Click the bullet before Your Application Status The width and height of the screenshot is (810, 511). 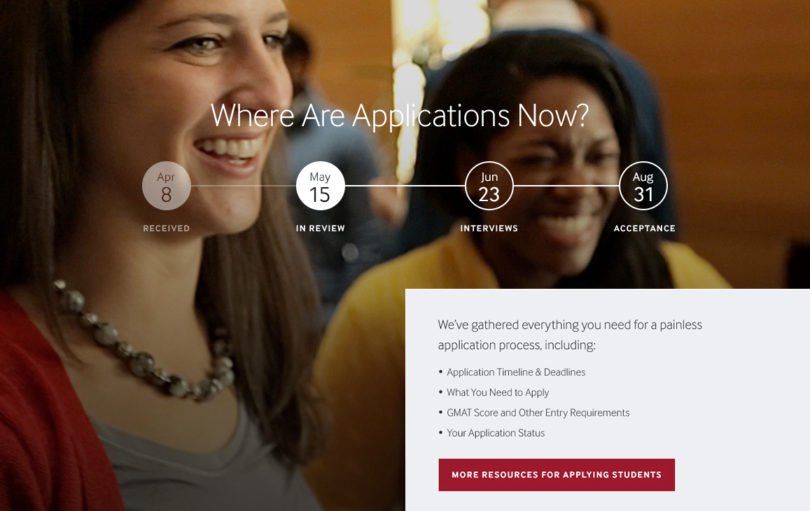click(441, 432)
